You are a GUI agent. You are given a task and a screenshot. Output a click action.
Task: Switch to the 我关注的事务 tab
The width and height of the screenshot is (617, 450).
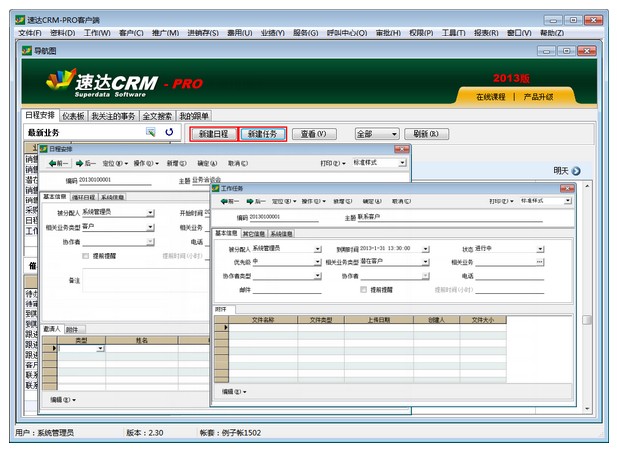pyautogui.click(x=113, y=116)
